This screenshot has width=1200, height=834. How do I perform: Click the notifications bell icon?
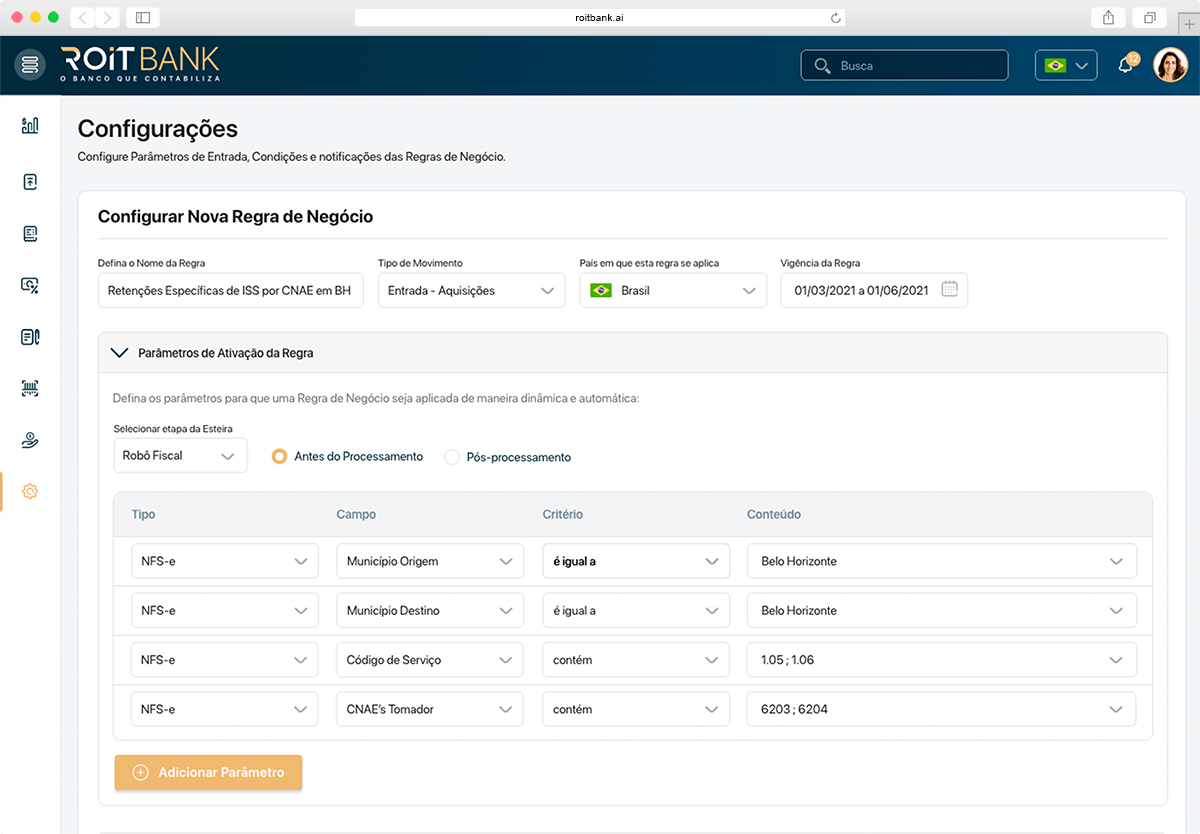(x=1125, y=66)
